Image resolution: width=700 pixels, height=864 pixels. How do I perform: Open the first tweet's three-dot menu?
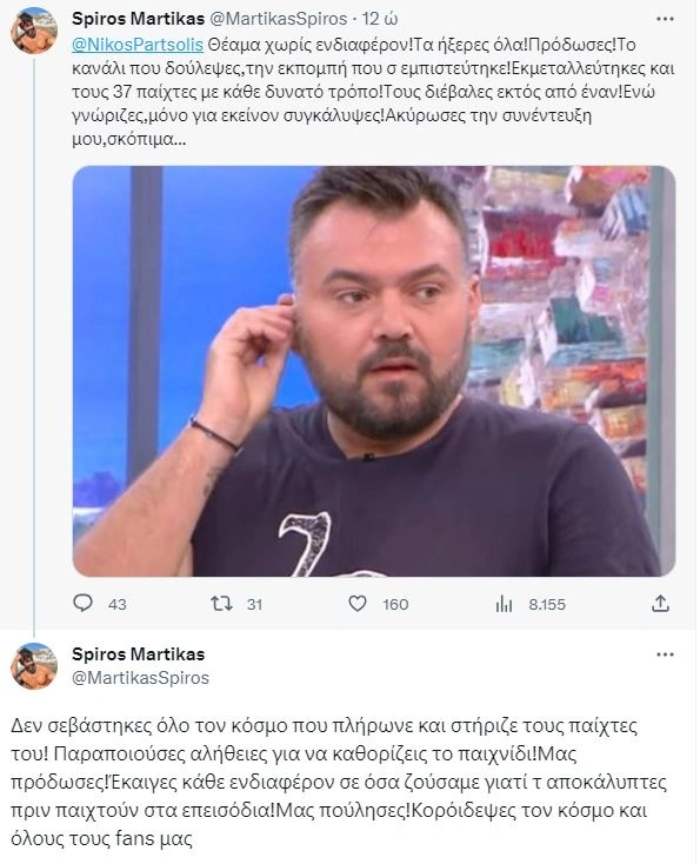[665, 19]
